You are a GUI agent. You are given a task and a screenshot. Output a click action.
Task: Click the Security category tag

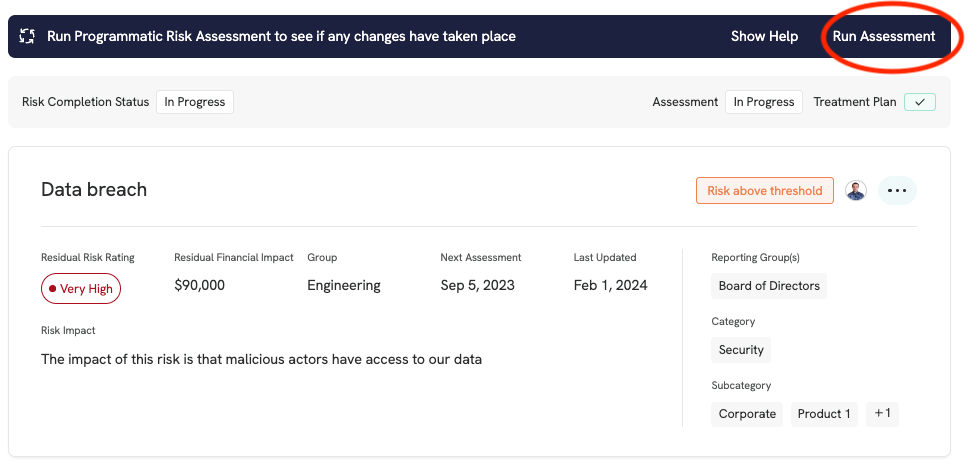click(x=741, y=350)
